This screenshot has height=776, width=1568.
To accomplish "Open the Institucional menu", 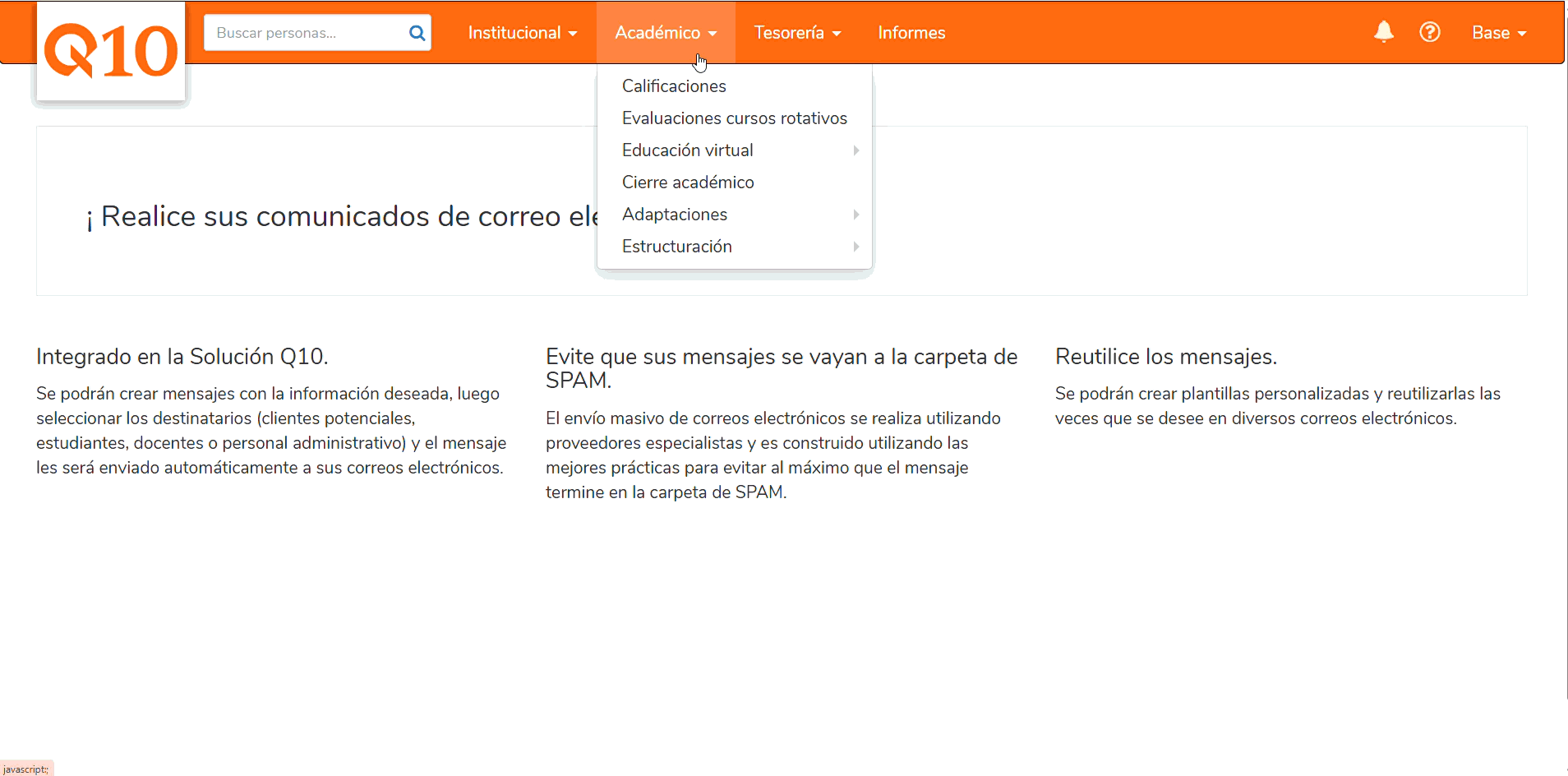I will [523, 33].
